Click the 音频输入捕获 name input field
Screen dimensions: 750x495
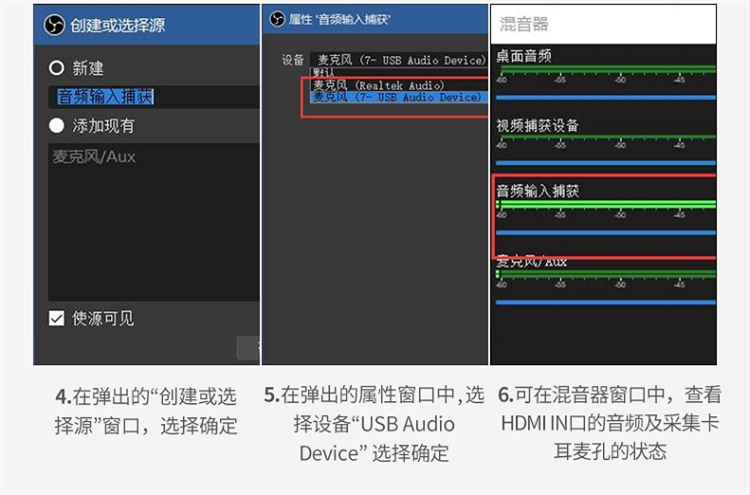(x=154, y=97)
